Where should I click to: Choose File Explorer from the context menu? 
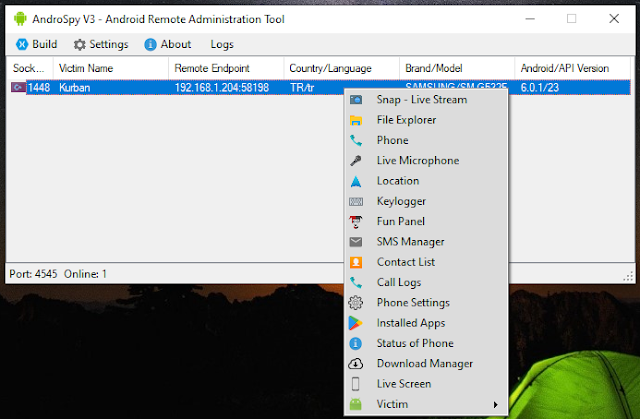[x=426, y=120]
